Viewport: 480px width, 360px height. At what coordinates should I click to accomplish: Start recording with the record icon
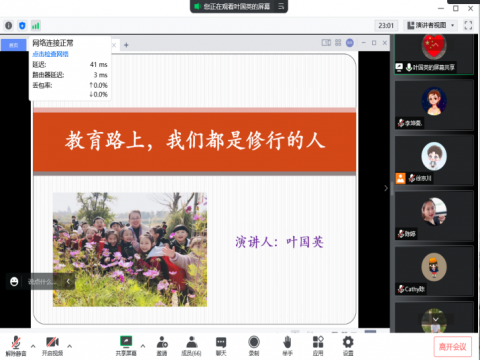pos(254,346)
